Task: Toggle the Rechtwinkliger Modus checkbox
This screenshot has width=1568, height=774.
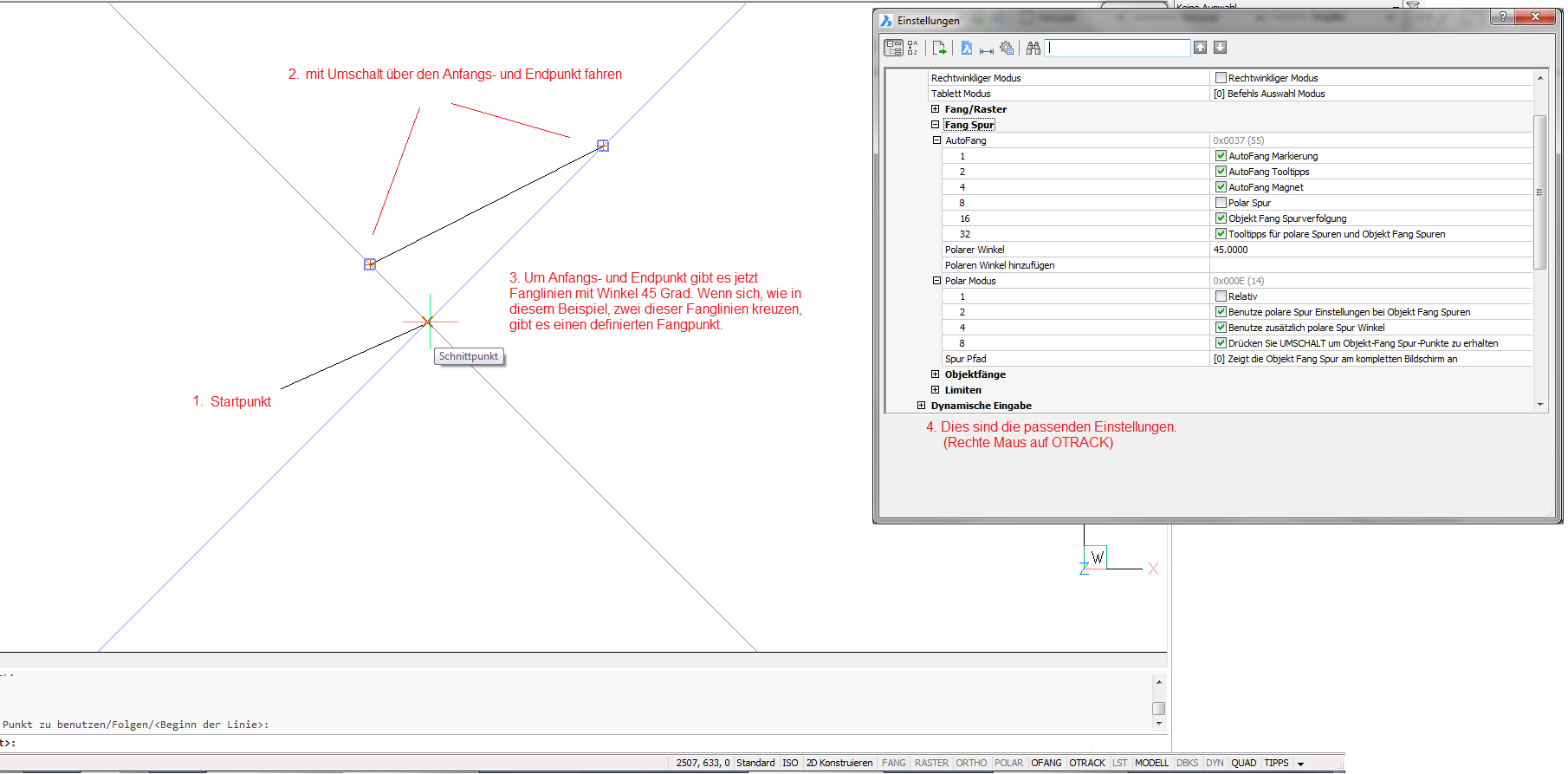Action: pos(1221,78)
